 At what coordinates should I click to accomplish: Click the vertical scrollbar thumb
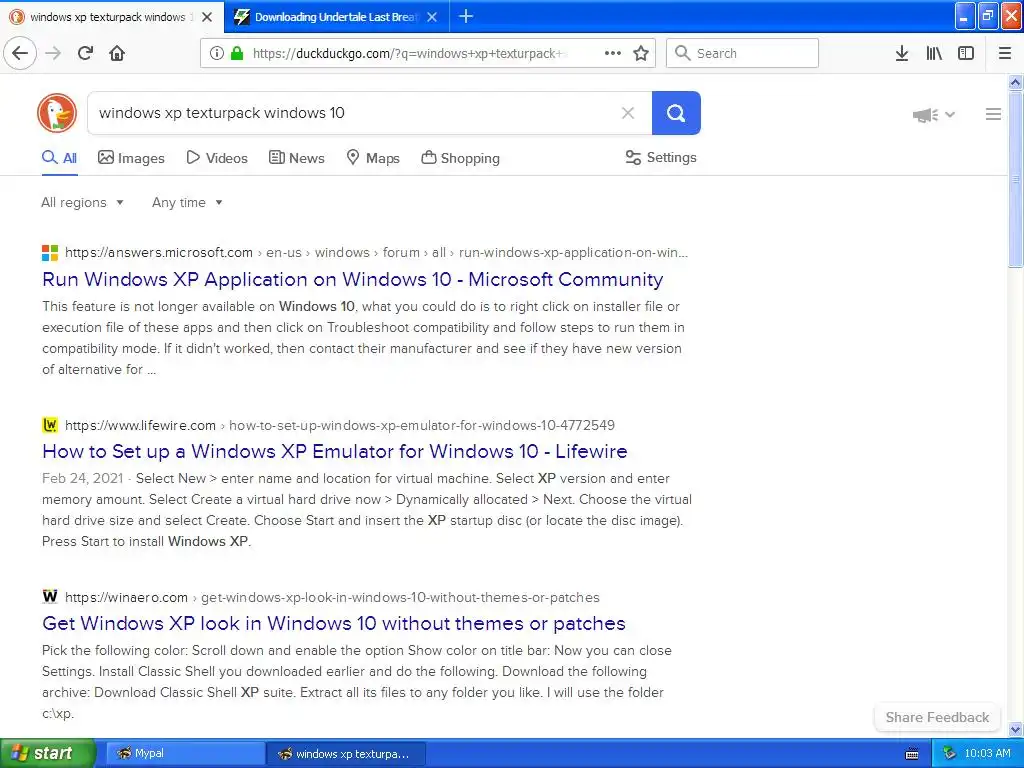click(x=1016, y=178)
